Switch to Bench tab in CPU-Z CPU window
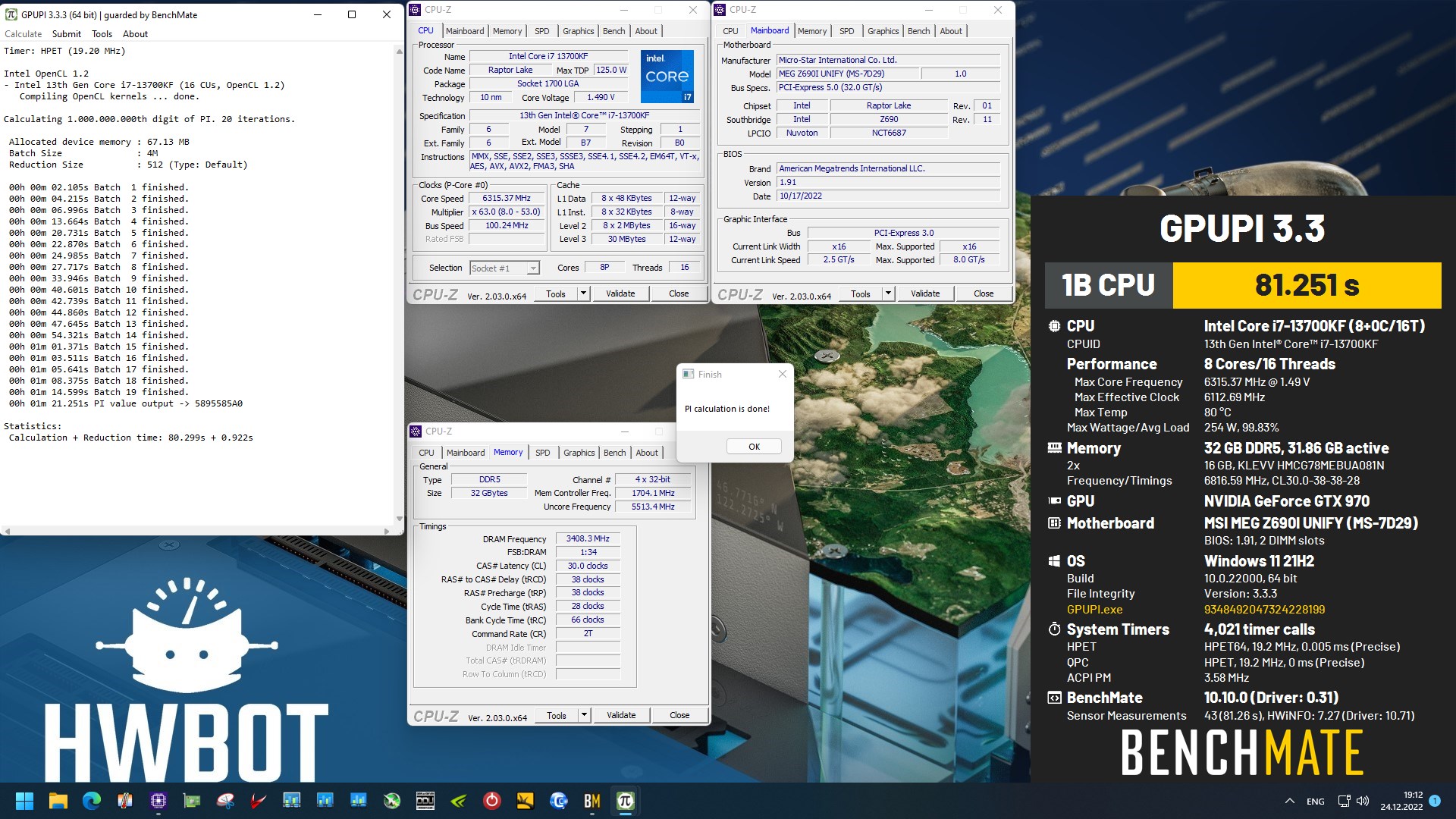This screenshot has height=819, width=1456. (x=614, y=31)
